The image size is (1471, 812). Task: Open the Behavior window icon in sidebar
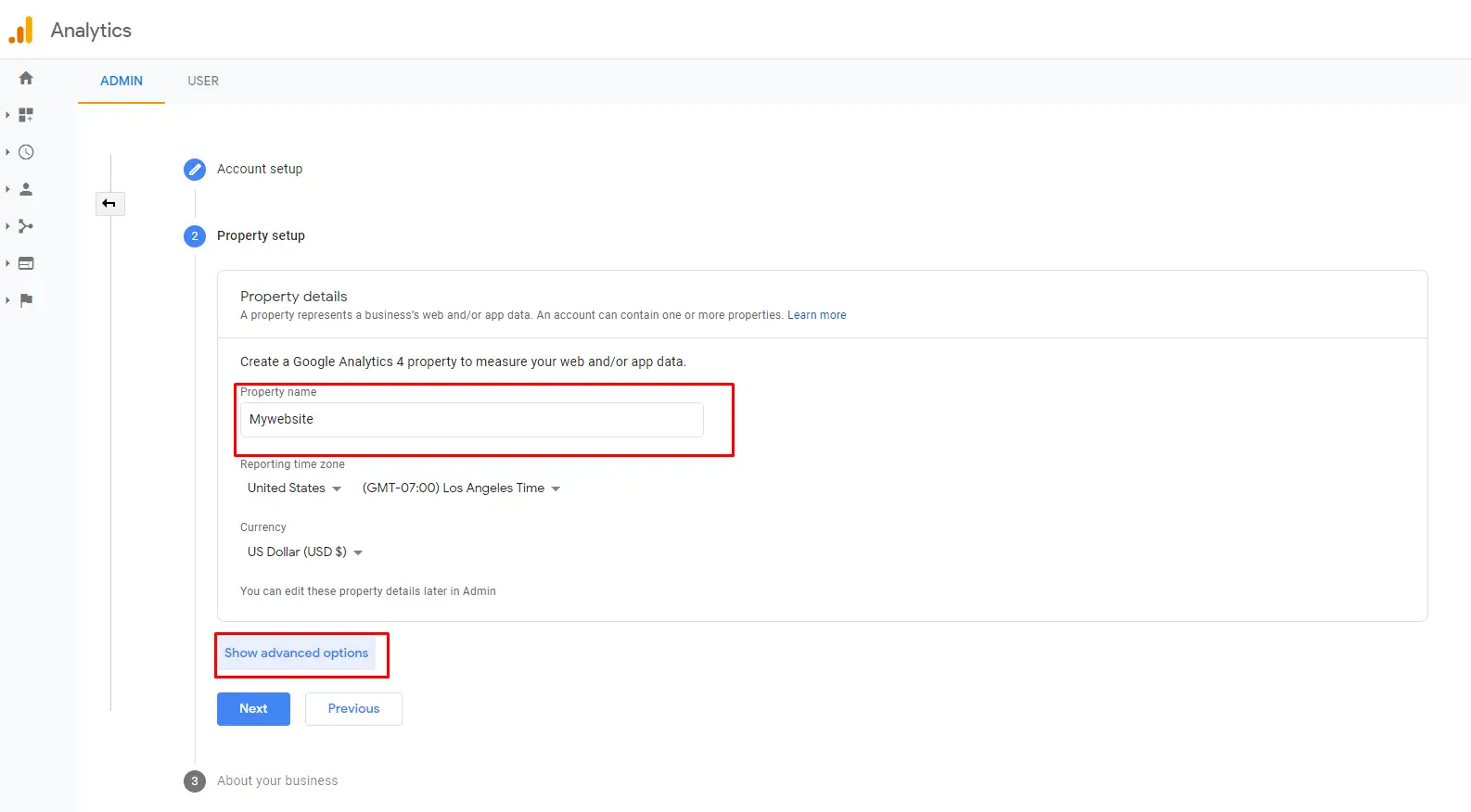[x=26, y=263]
